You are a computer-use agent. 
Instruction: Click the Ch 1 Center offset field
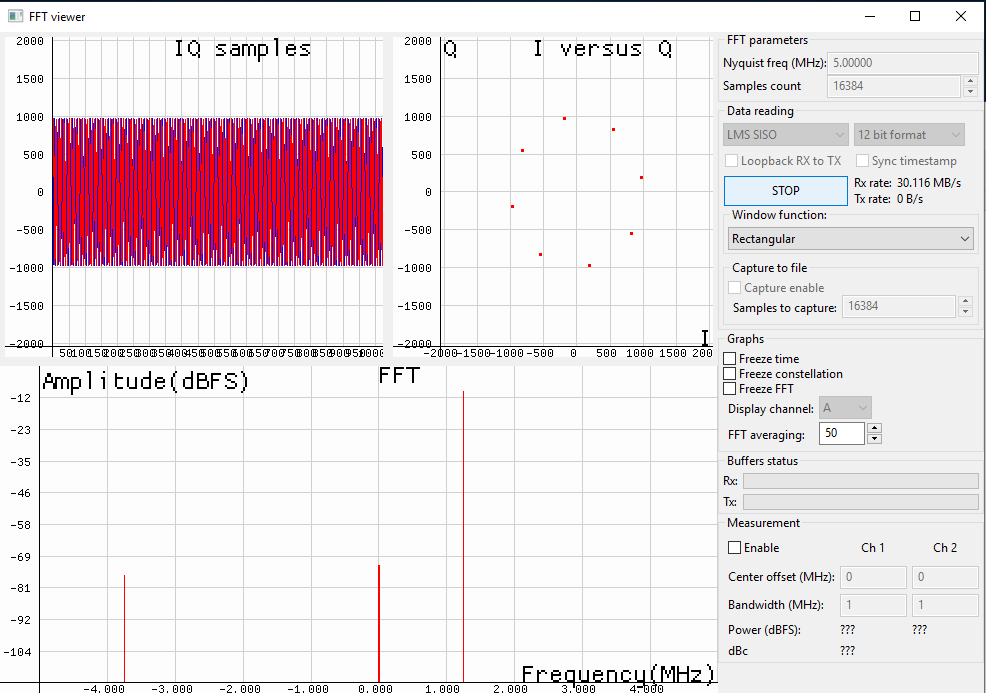[x=873, y=577]
